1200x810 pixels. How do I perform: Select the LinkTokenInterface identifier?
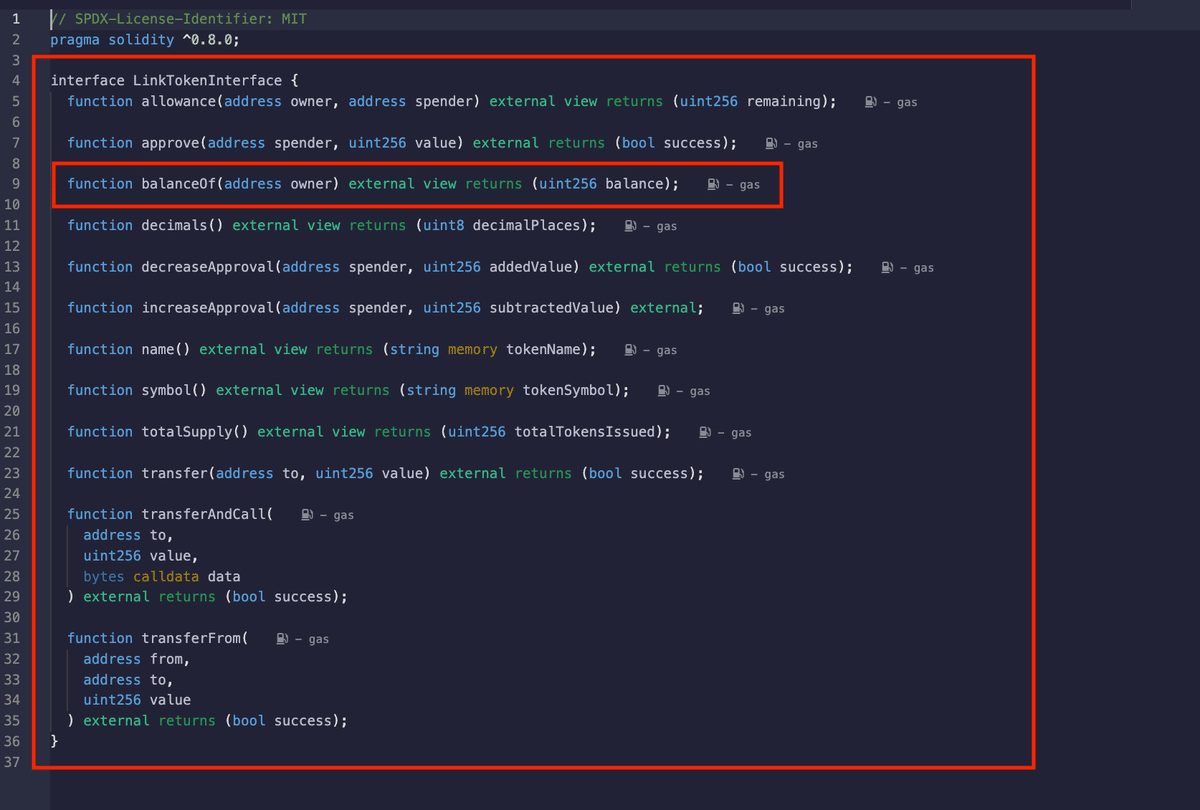pos(208,80)
